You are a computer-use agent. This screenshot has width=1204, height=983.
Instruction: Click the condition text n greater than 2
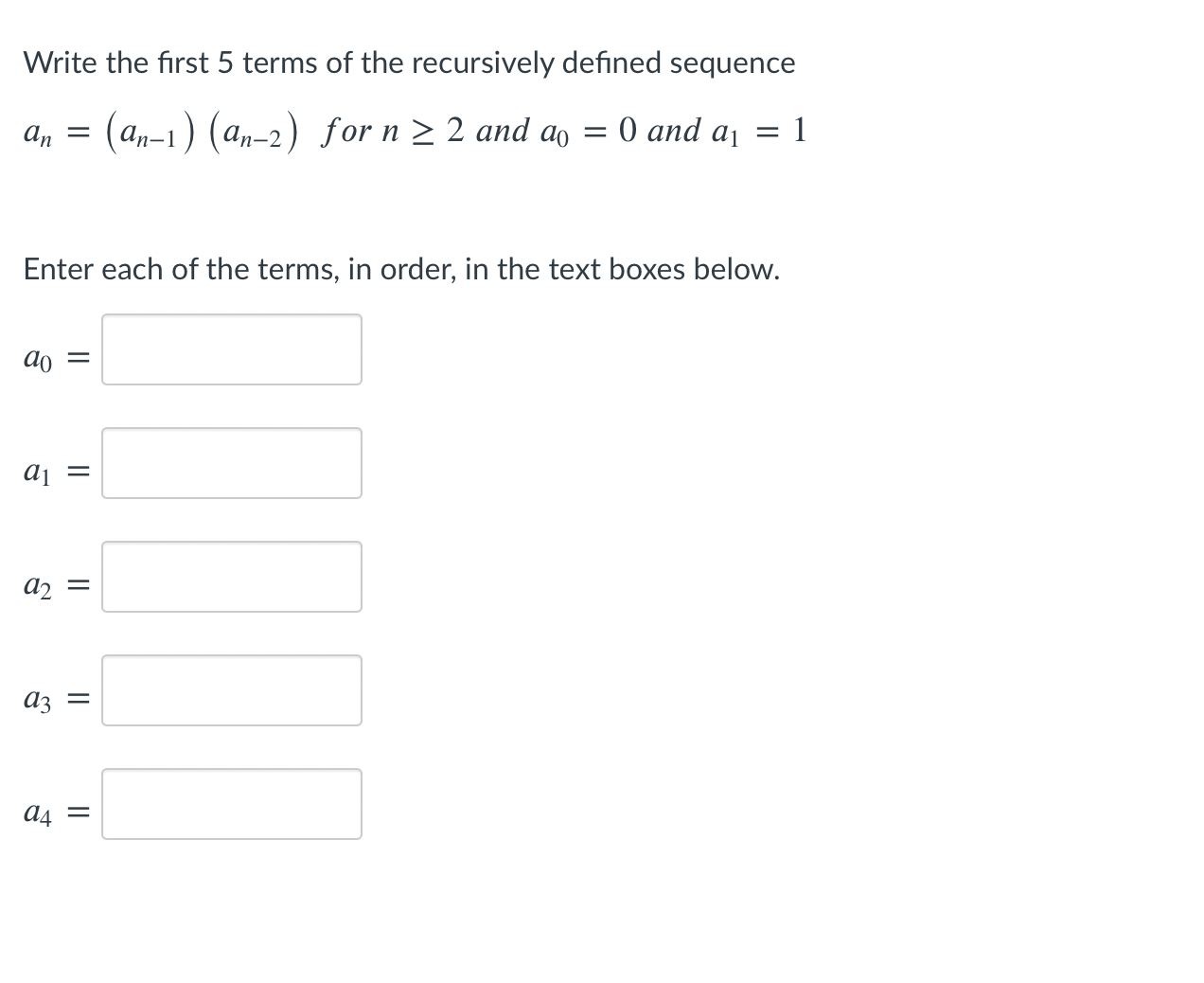395,131
